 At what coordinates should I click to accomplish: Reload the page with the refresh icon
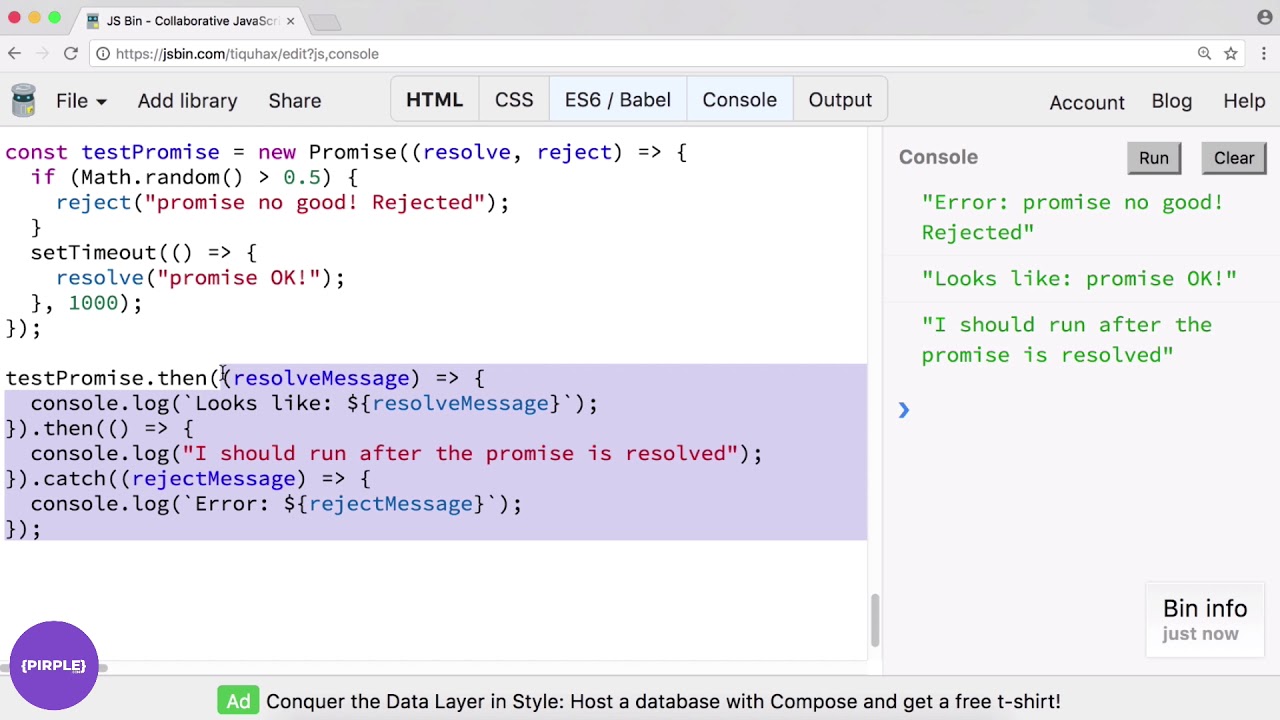point(70,54)
